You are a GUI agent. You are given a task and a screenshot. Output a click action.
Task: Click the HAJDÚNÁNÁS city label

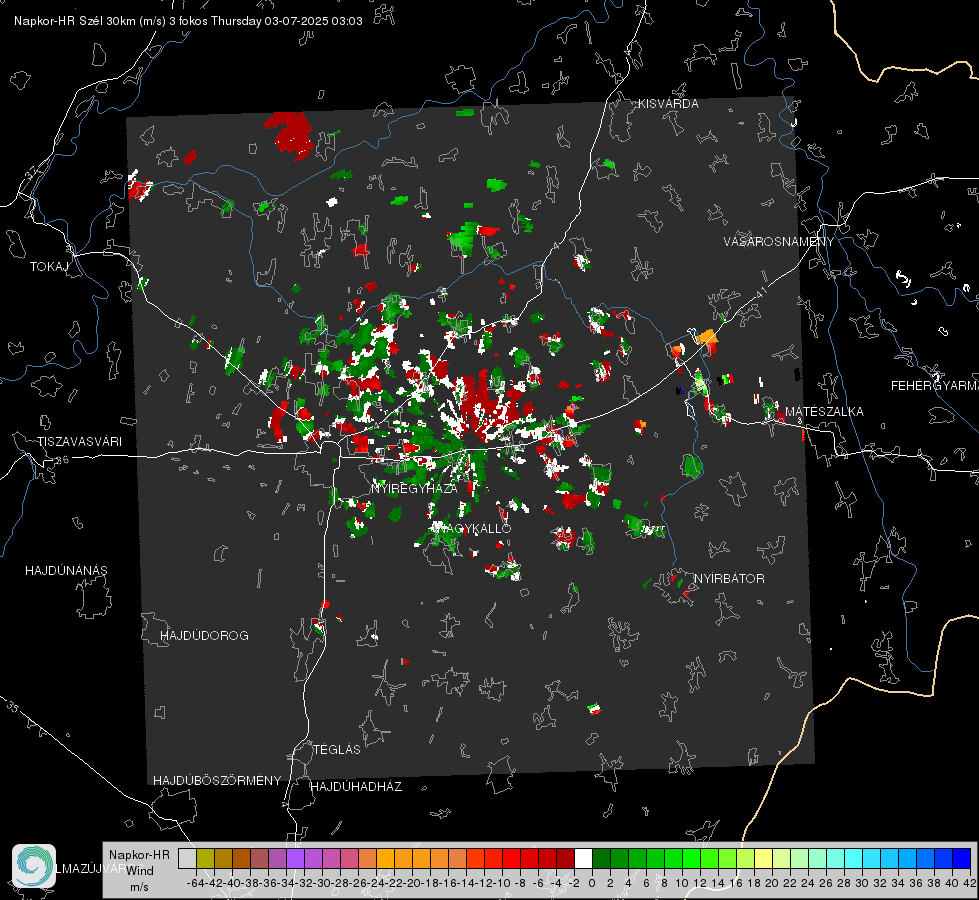click(66, 570)
